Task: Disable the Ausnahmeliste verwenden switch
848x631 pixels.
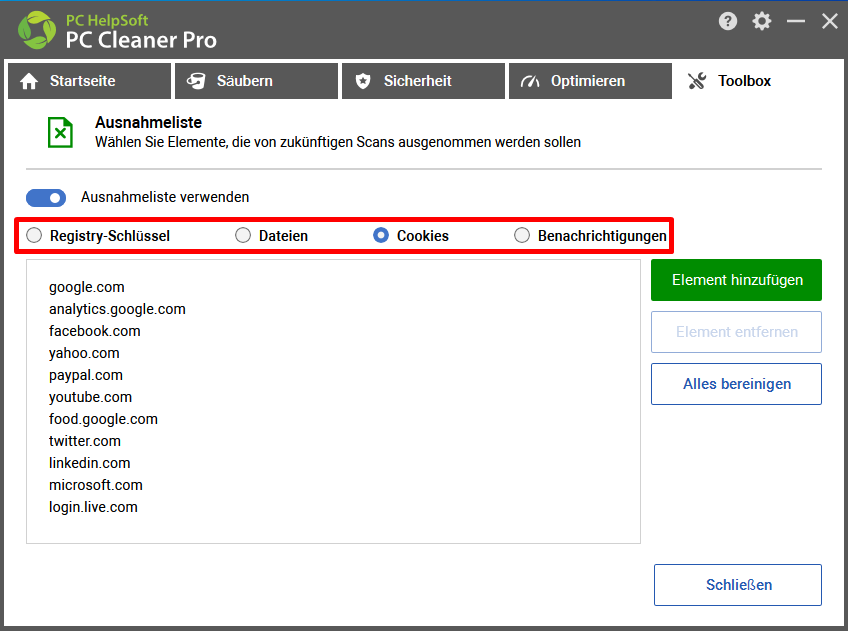Action: pyautogui.click(x=46, y=198)
